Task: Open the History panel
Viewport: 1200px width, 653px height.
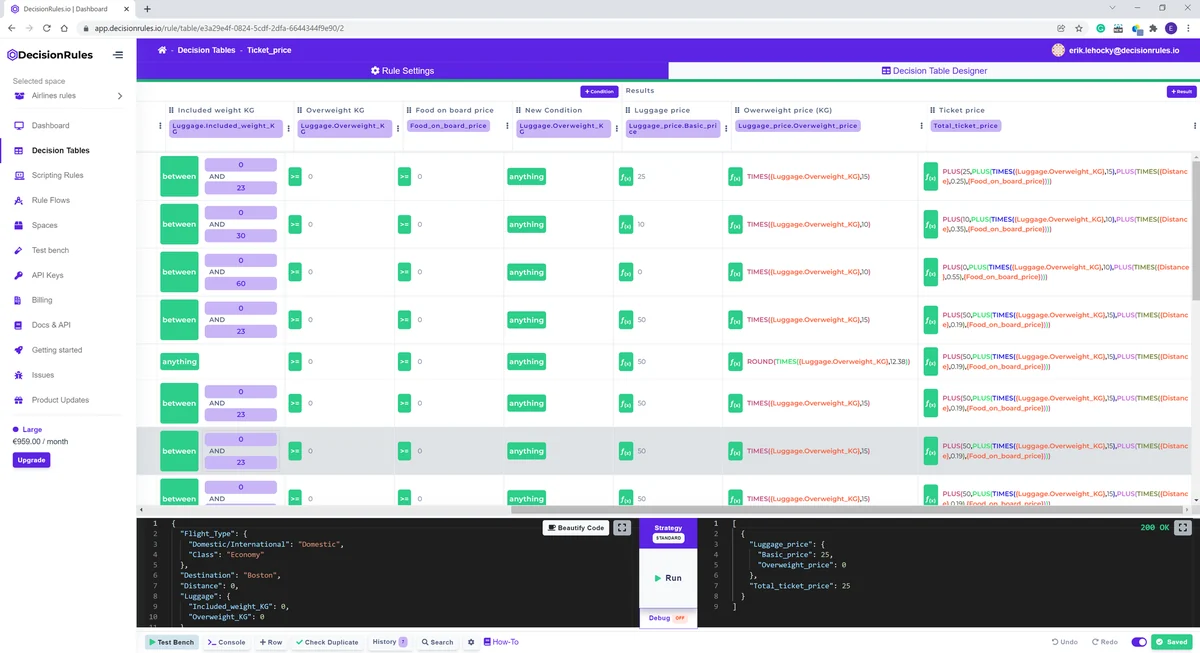Action: click(x=389, y=642)
